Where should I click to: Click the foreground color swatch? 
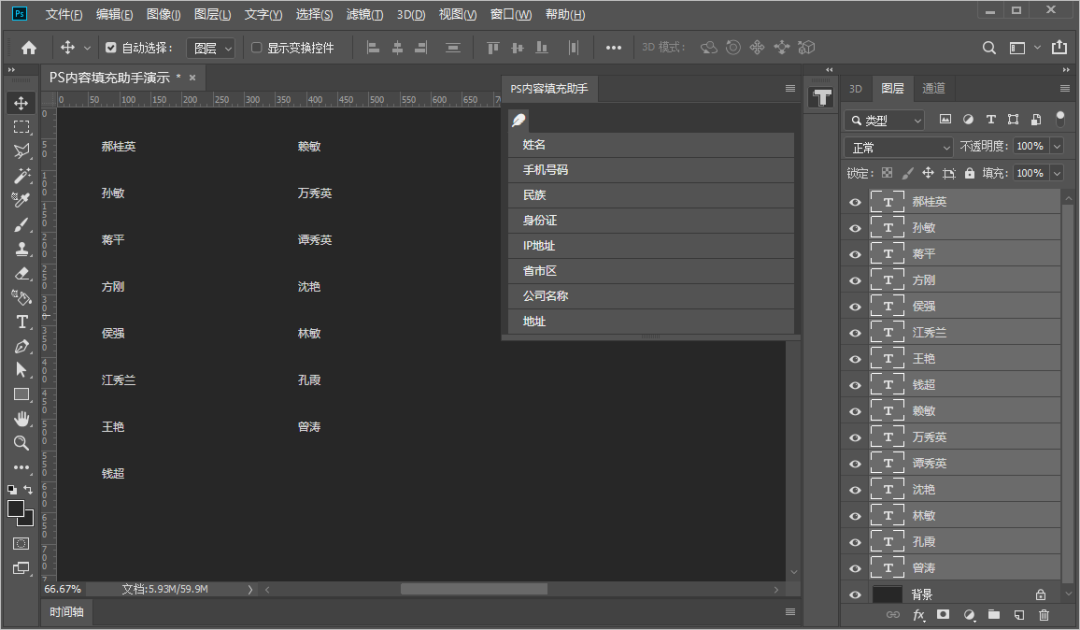[x=16, y=509]
